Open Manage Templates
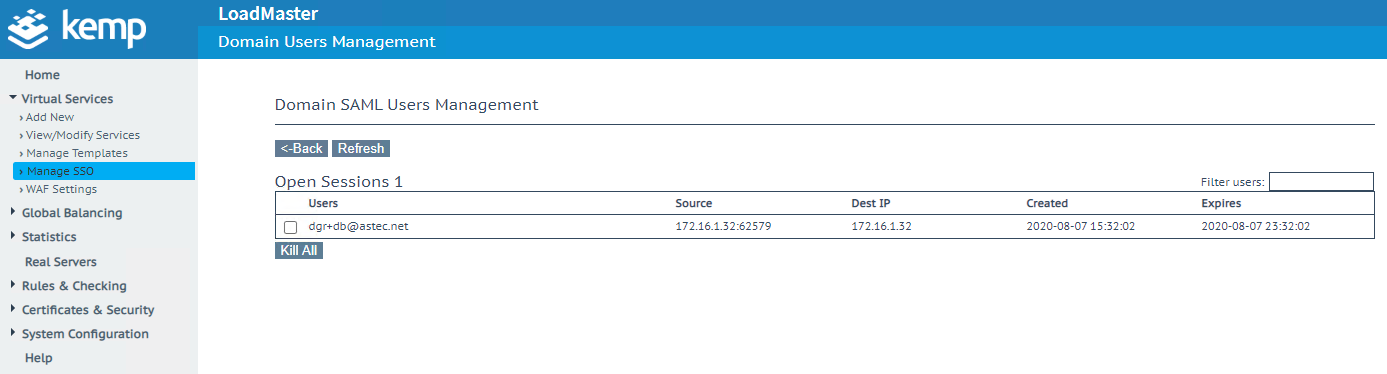1387x374 pixels. click(x=73, y=153)
